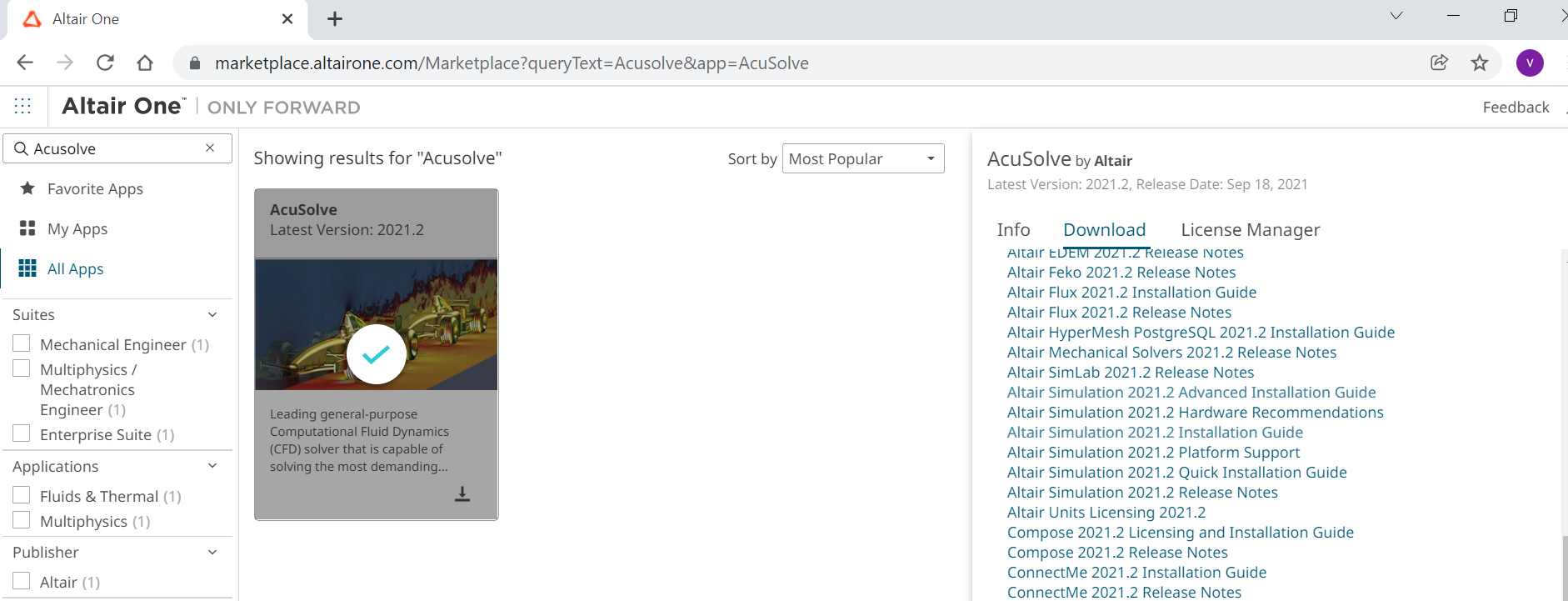1568x601 pixels.
Task: Enable the Fluids & Thermal filter
Action: 22,495
